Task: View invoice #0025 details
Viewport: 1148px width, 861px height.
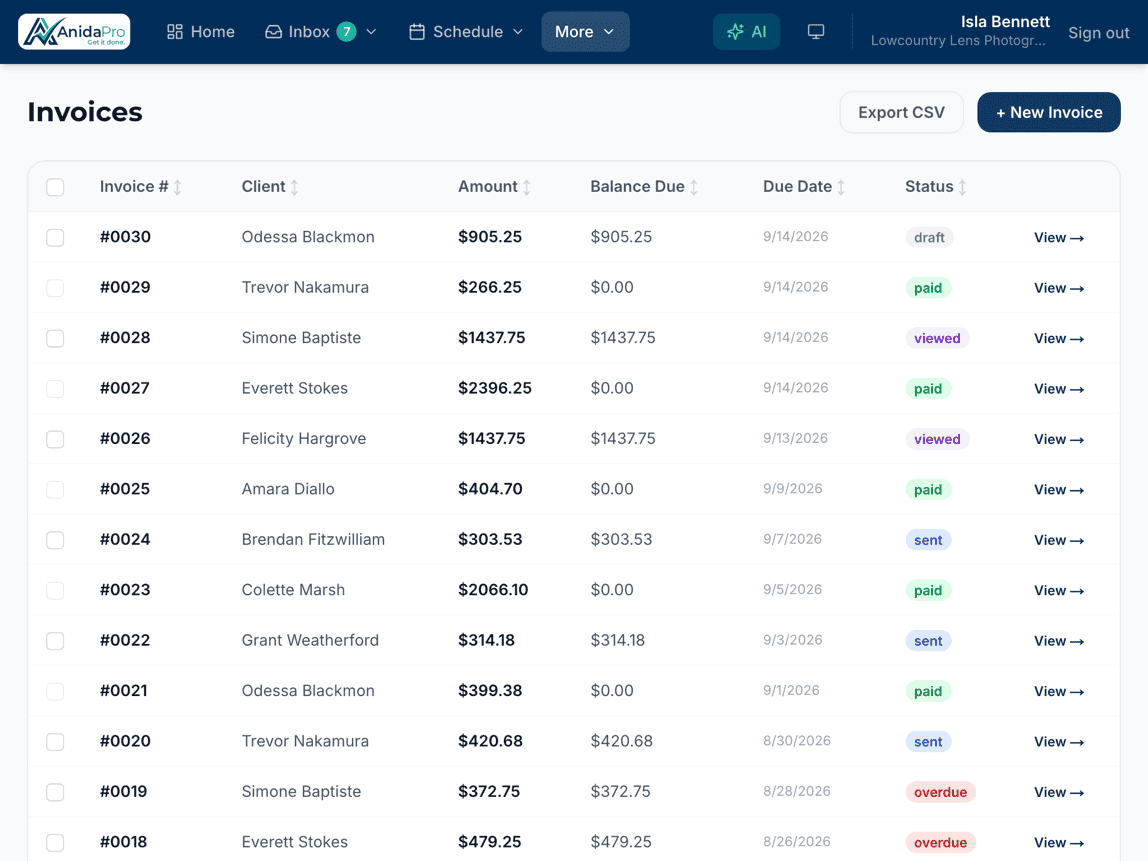Action: click(x=1059, y=491)
